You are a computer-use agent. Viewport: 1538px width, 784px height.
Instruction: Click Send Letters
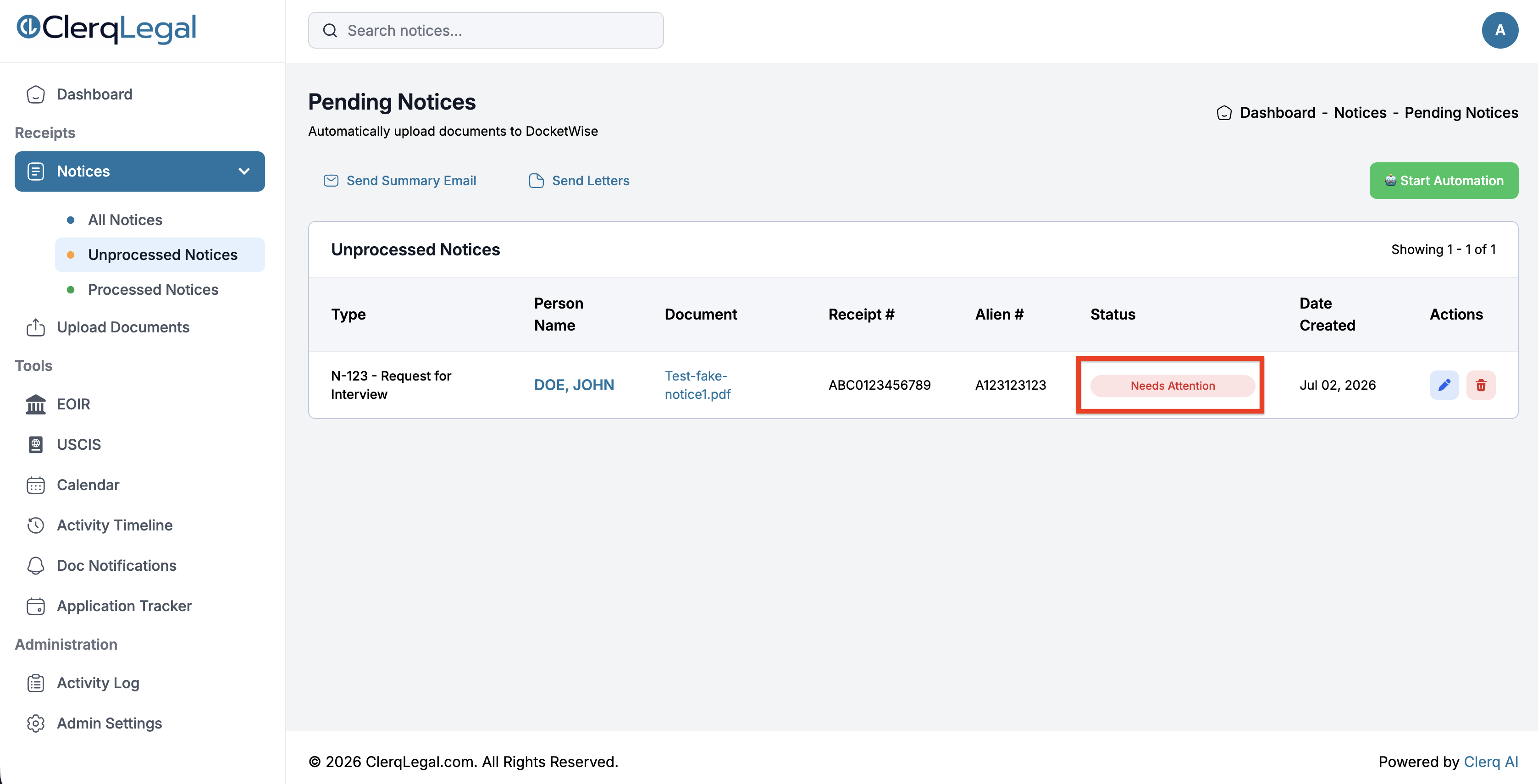point(591,181)
